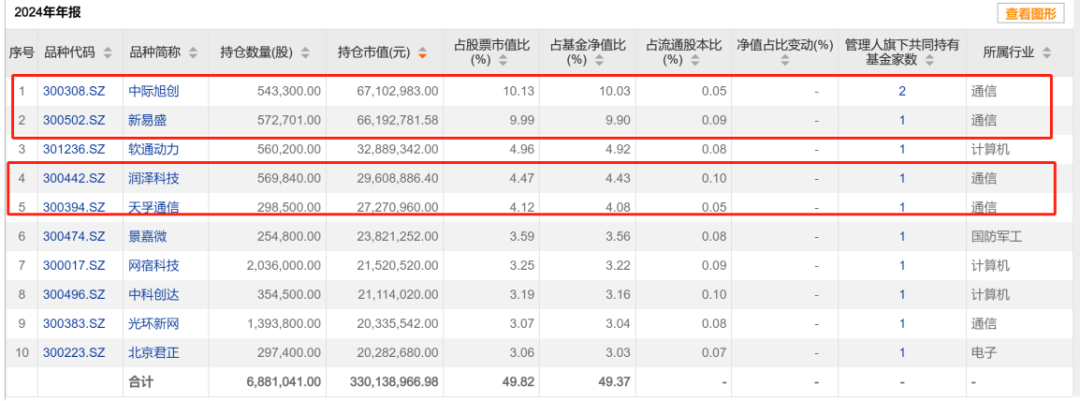Open 北京君正 stock name link
The height and width of the screenshot is (401, 1080).
pyautogui.click(x=154, y=353)
